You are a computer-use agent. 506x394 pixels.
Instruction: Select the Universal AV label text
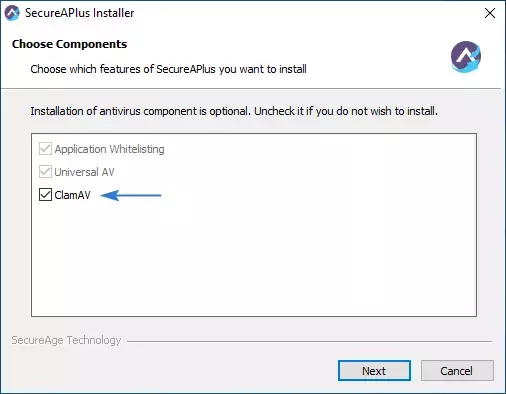(x=84, y=172)
